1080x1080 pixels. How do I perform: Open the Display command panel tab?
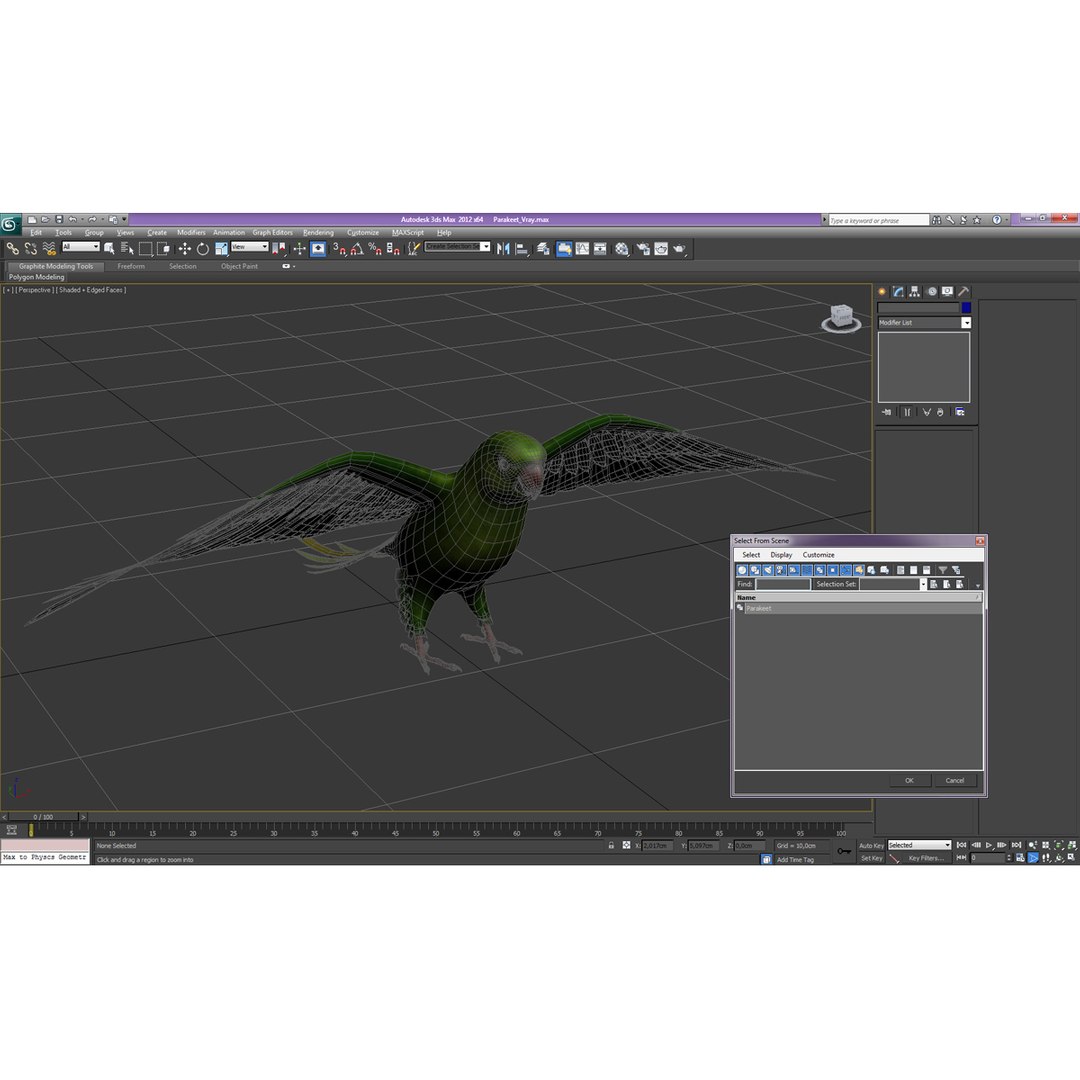click(x=948, y=291)
